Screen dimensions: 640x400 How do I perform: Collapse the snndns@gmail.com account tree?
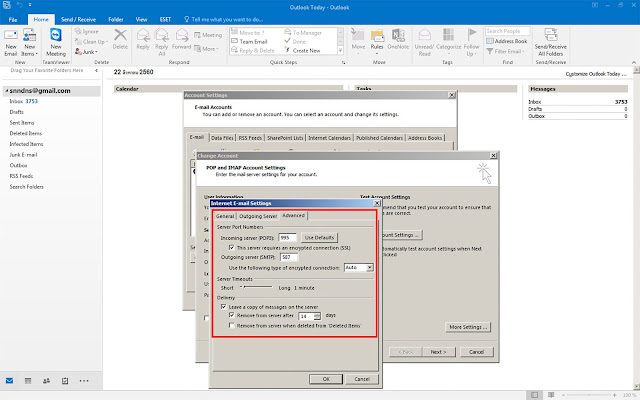7,91
